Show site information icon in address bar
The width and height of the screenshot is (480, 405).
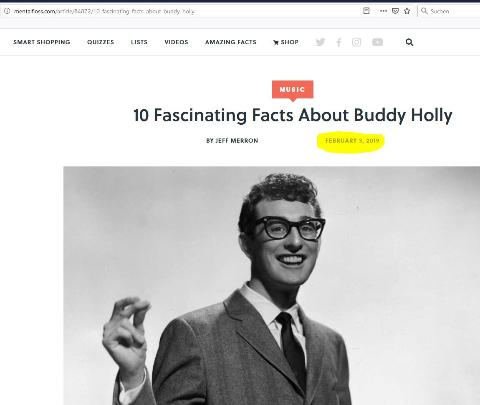tap(7, 11)
